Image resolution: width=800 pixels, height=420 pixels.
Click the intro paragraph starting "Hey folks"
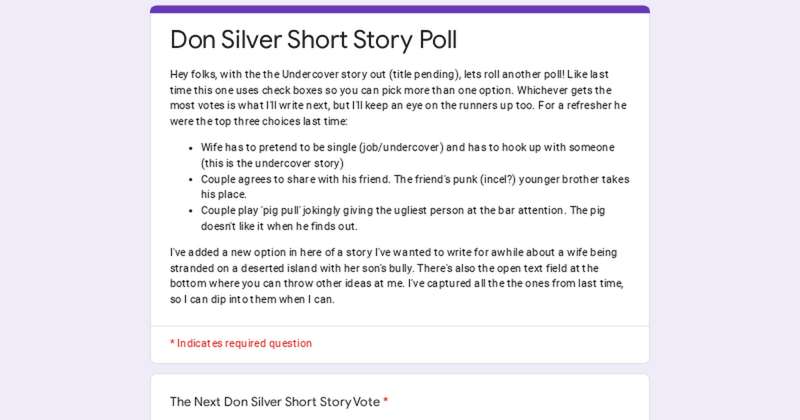(x=400, y=98)
